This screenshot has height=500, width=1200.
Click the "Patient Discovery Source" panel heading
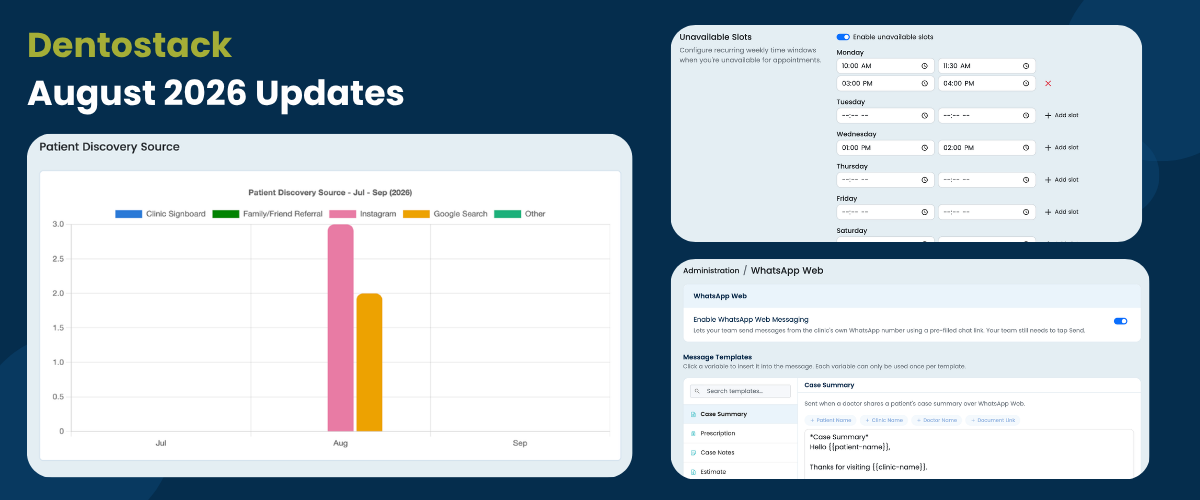click(110, 147)
